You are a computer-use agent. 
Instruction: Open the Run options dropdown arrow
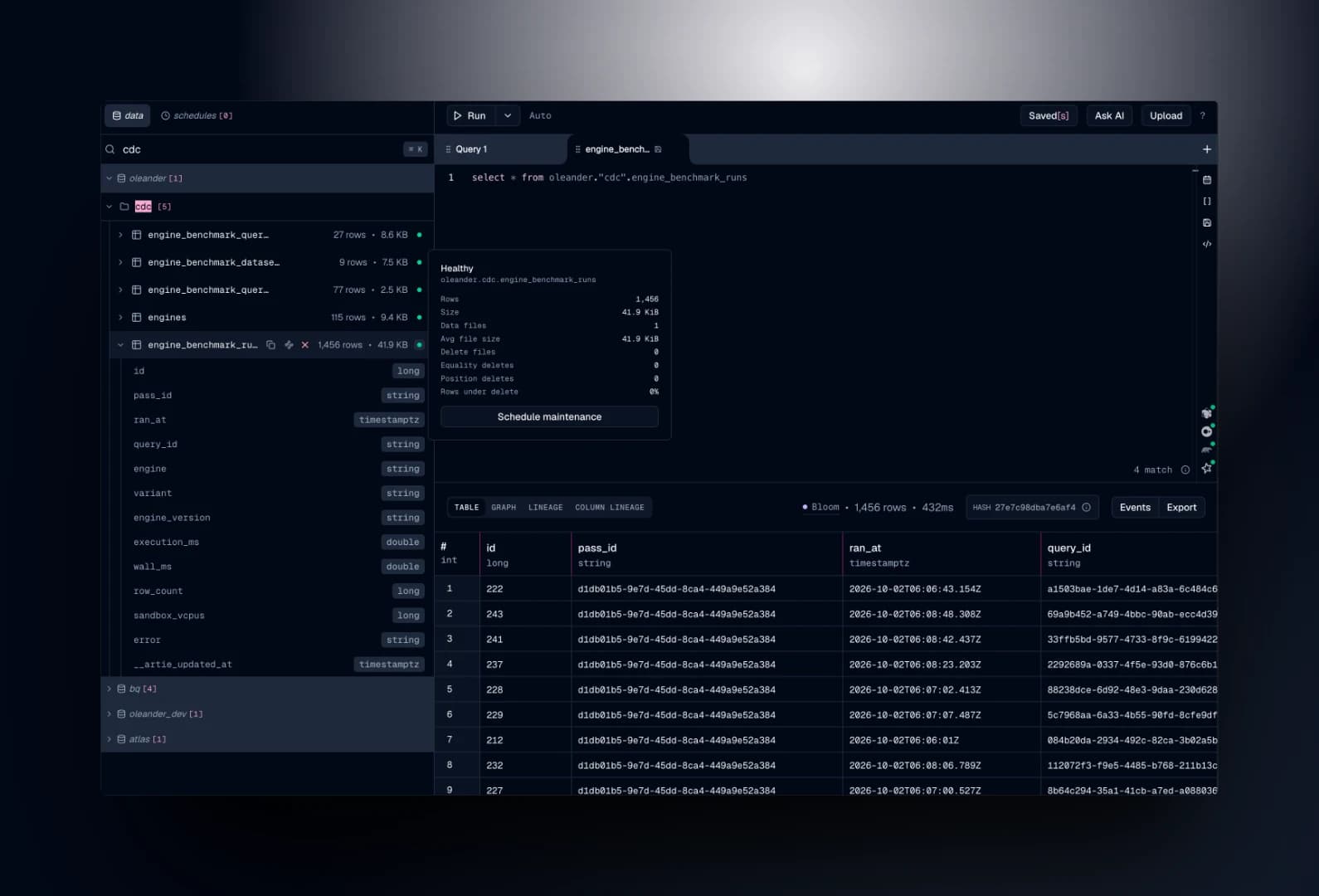point(508,116)
